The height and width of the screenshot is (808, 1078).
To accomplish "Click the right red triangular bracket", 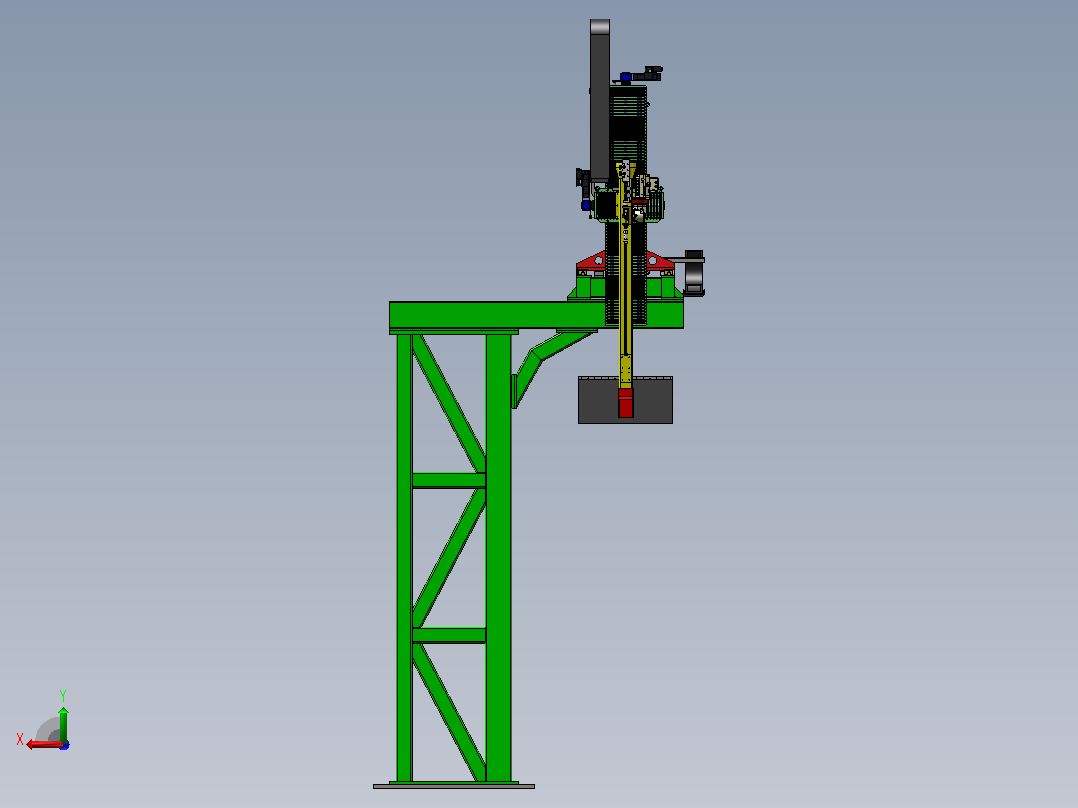I will pos(660,261).
